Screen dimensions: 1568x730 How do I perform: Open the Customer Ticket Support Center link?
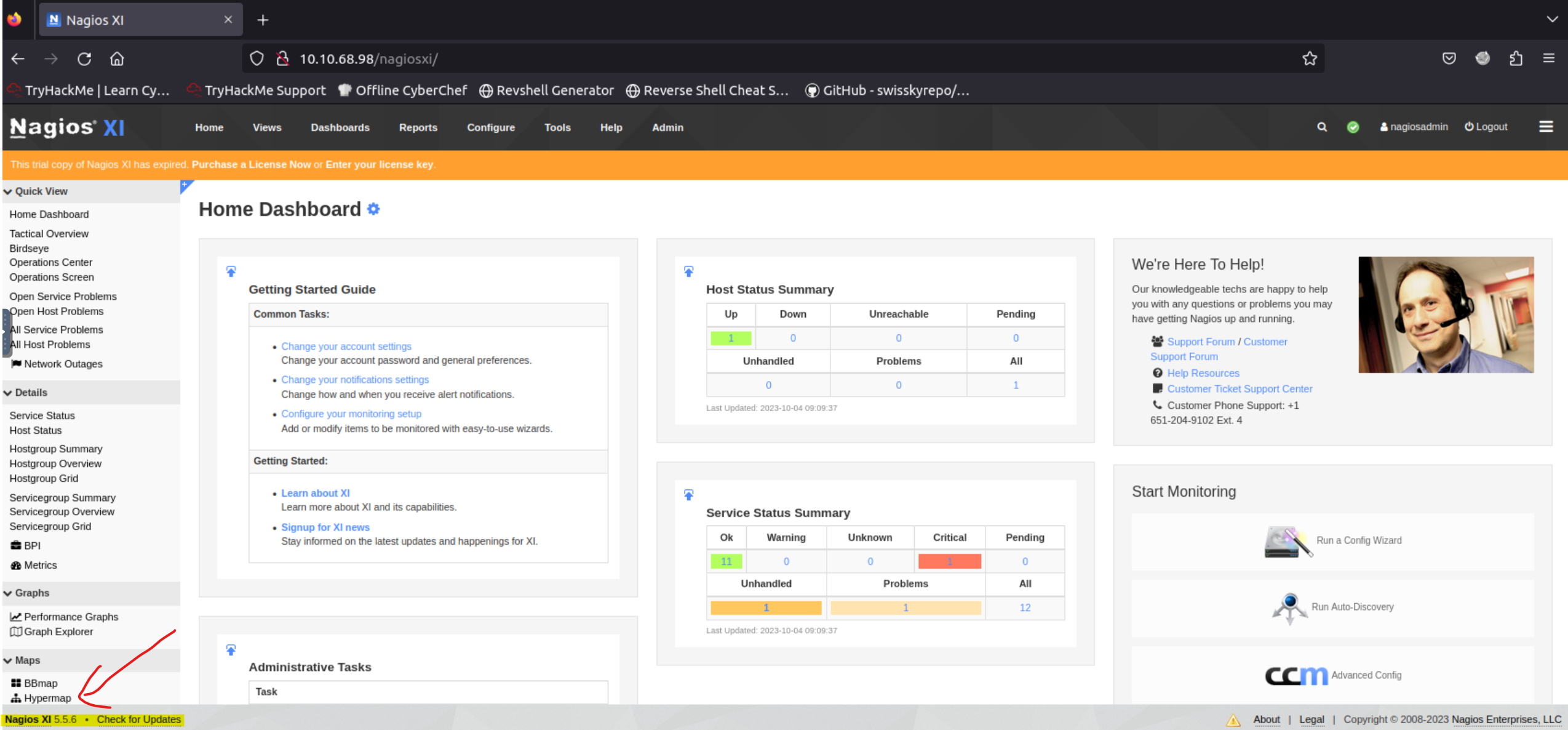1240,389
